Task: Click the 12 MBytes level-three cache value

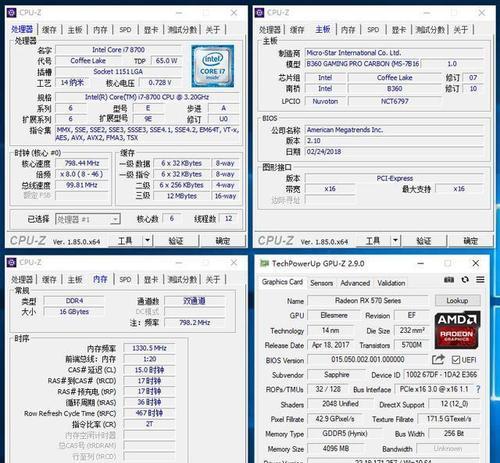Action: tap(182, 196)
